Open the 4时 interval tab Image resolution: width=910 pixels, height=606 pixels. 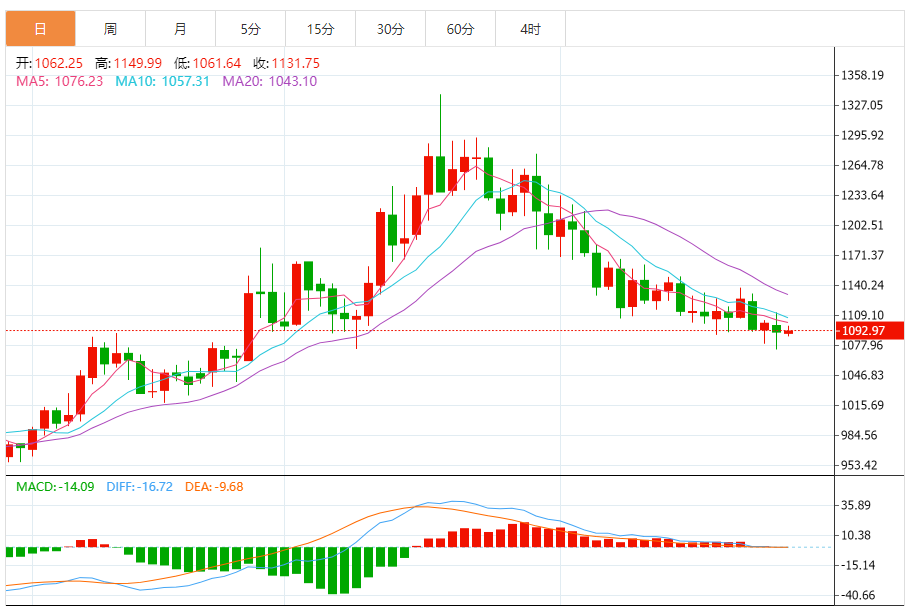(x=530, y=28)
